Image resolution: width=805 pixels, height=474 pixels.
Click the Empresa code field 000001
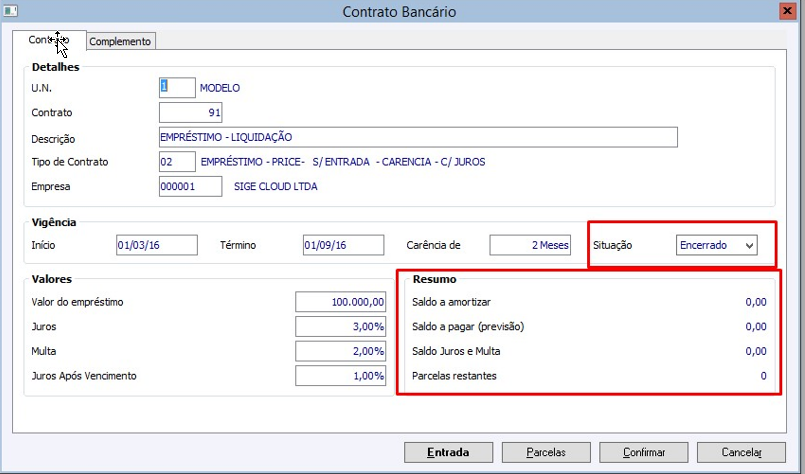pyautogui.click(x=190, y=186)
